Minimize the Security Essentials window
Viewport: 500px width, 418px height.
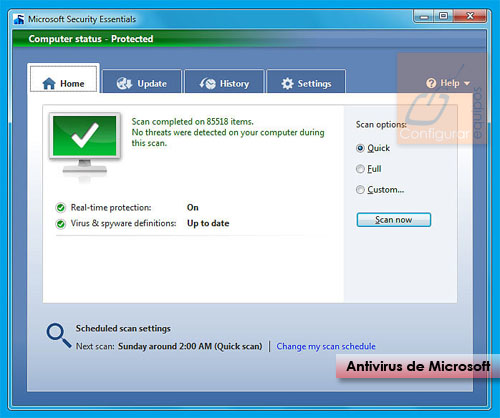[x=424, y=16]
